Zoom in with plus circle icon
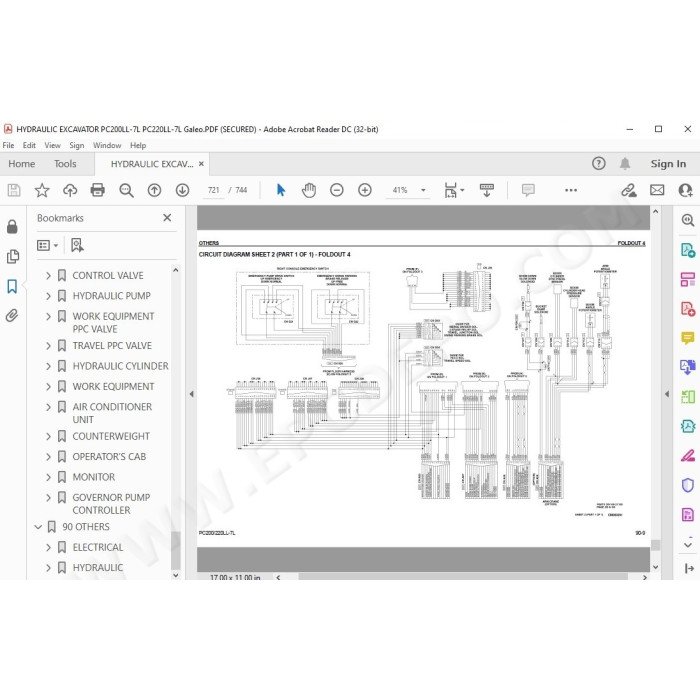 [365, 190]
